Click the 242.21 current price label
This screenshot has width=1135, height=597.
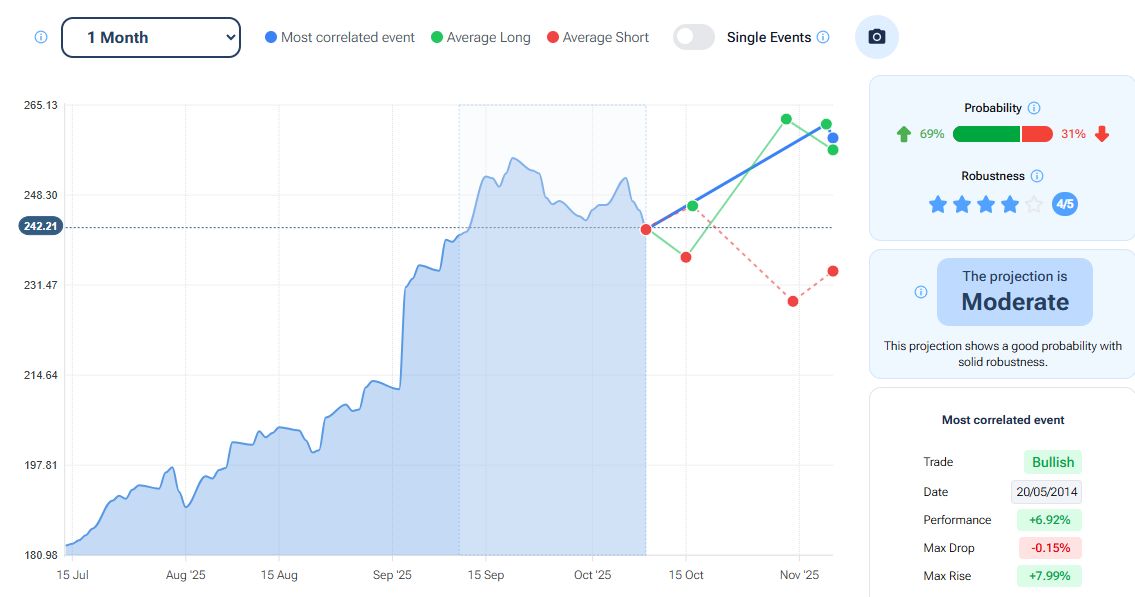point(40,226)
